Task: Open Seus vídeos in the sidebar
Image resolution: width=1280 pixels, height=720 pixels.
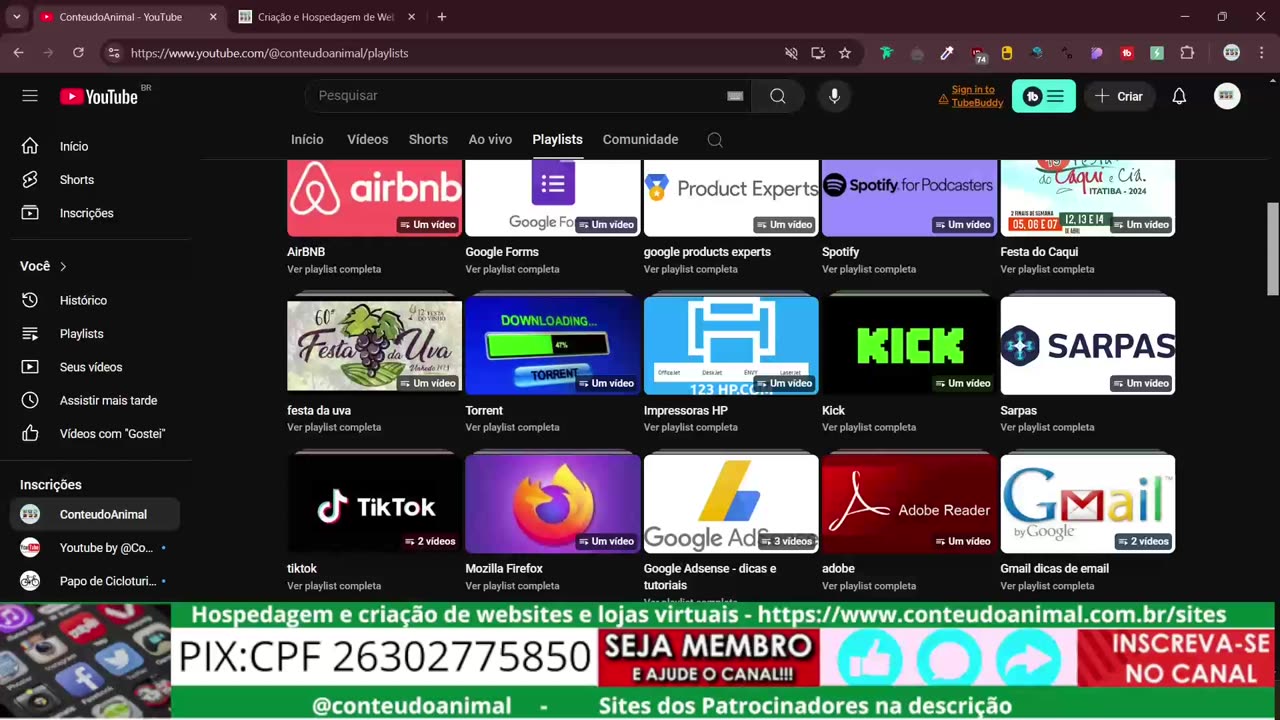Action: 96,367
